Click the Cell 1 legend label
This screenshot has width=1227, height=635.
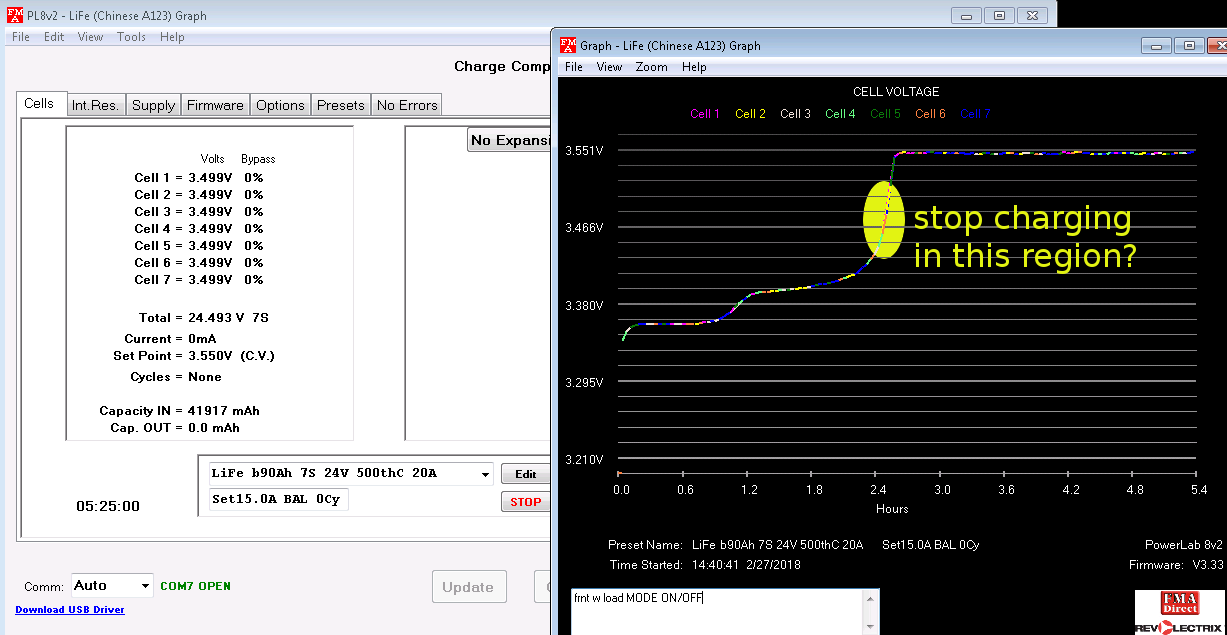pos(705,114)
